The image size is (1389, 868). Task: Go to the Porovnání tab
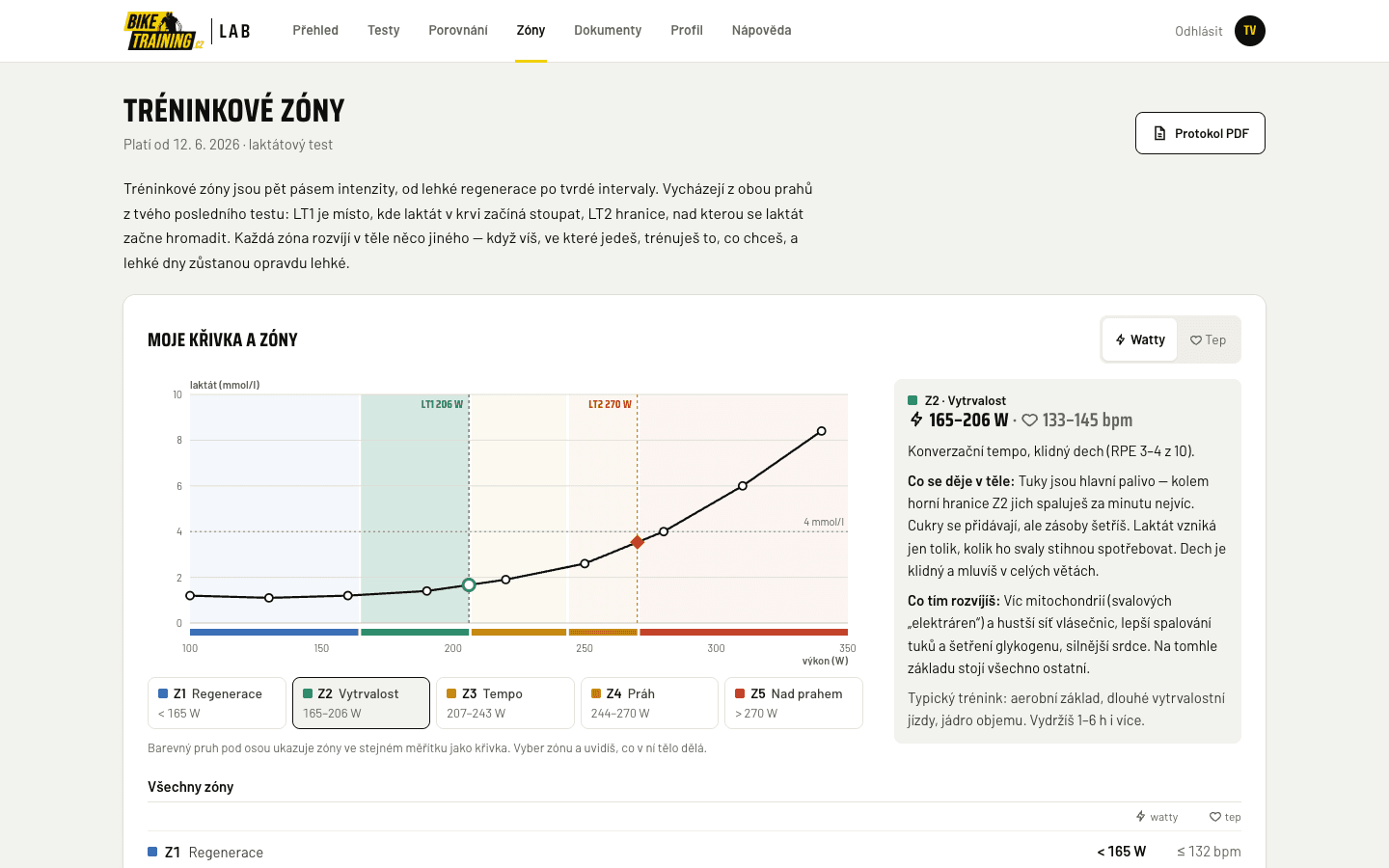pos(458,30)
